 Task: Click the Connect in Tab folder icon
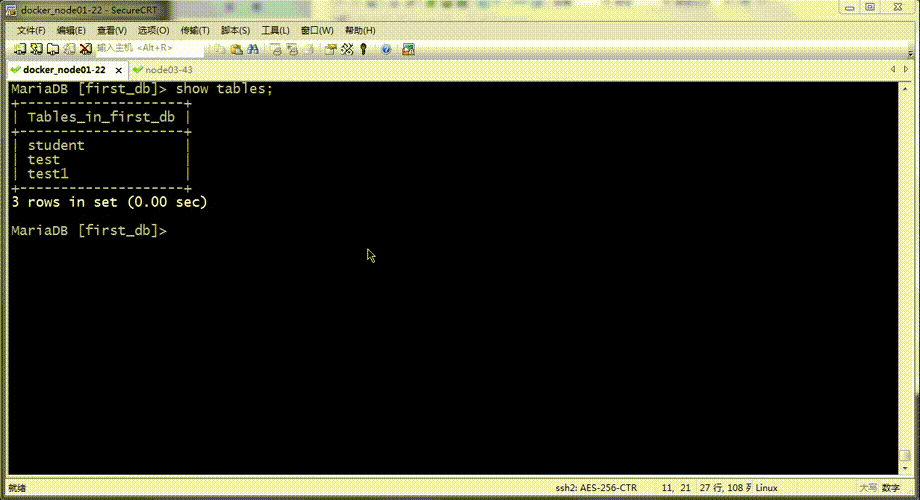pos(53,49)
